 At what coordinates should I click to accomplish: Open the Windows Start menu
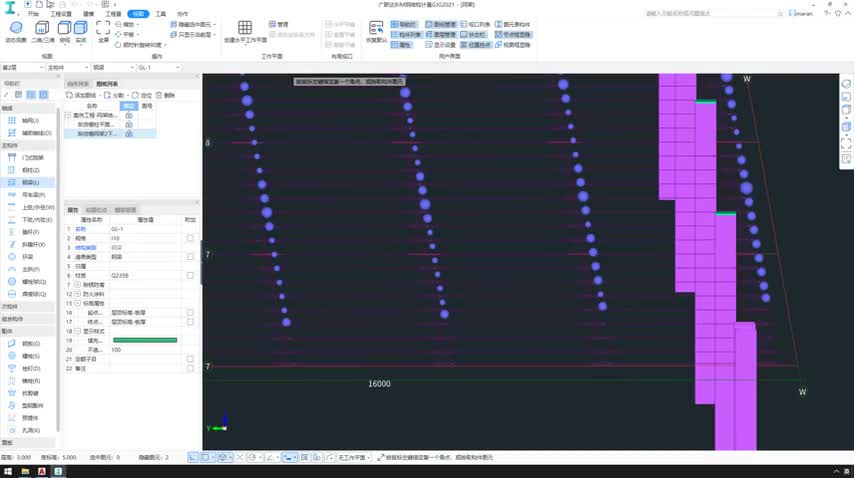coord(8,471)
